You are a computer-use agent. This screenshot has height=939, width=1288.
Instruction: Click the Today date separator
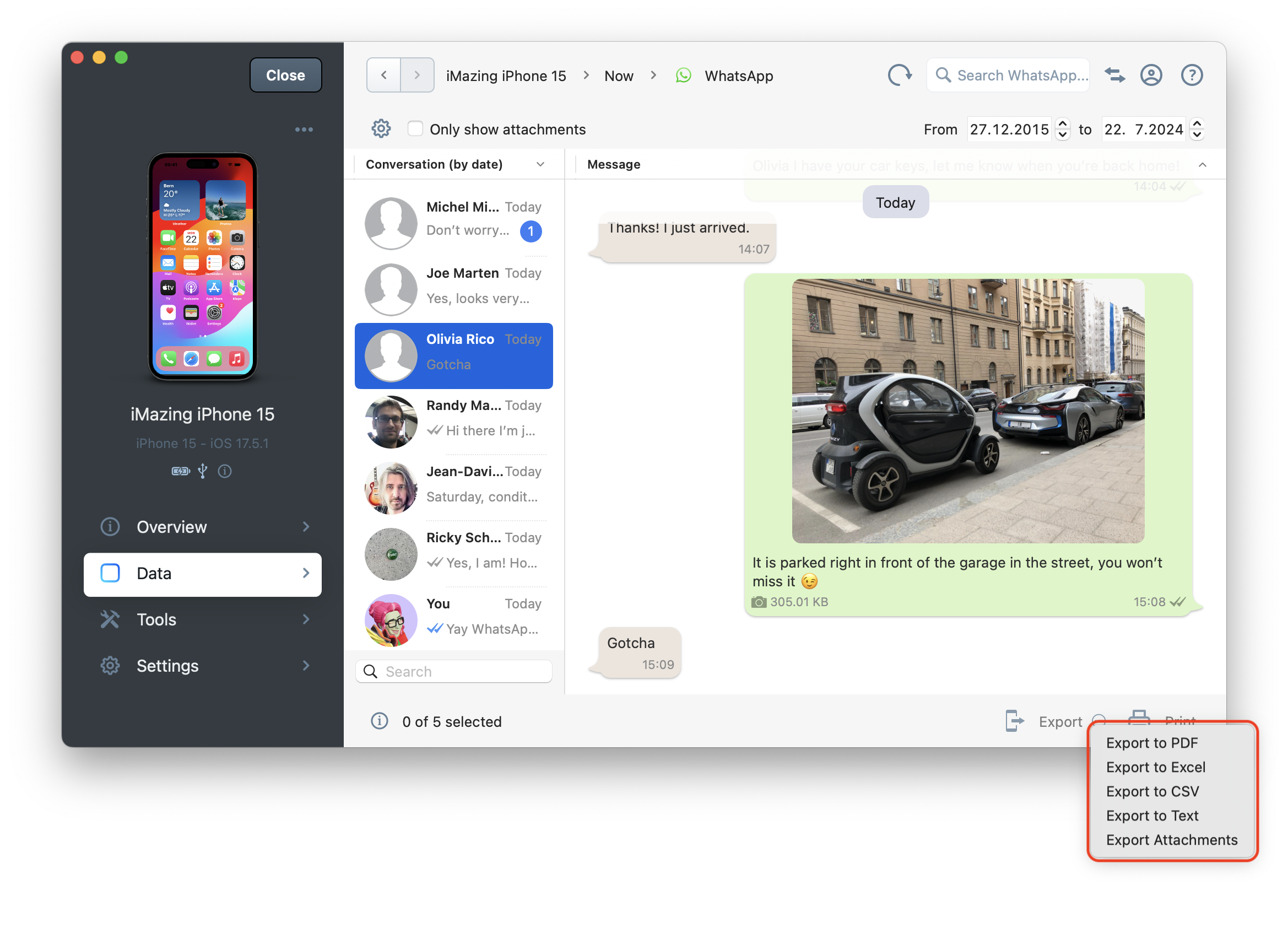[x=895, y=202]
